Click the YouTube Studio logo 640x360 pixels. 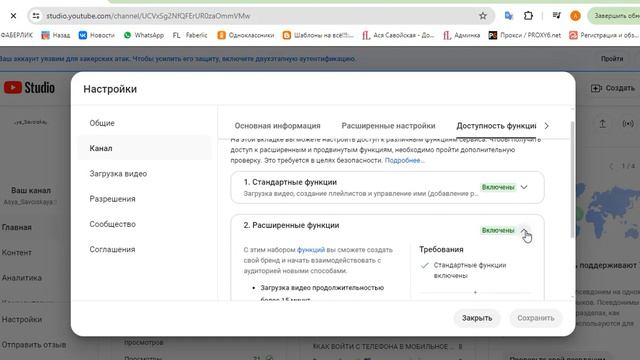[29, 87]
